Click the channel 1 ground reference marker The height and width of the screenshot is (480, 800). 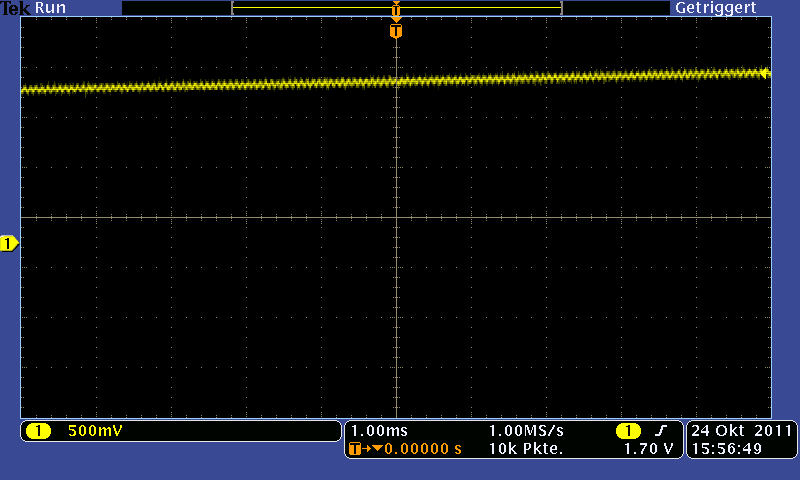9,244
